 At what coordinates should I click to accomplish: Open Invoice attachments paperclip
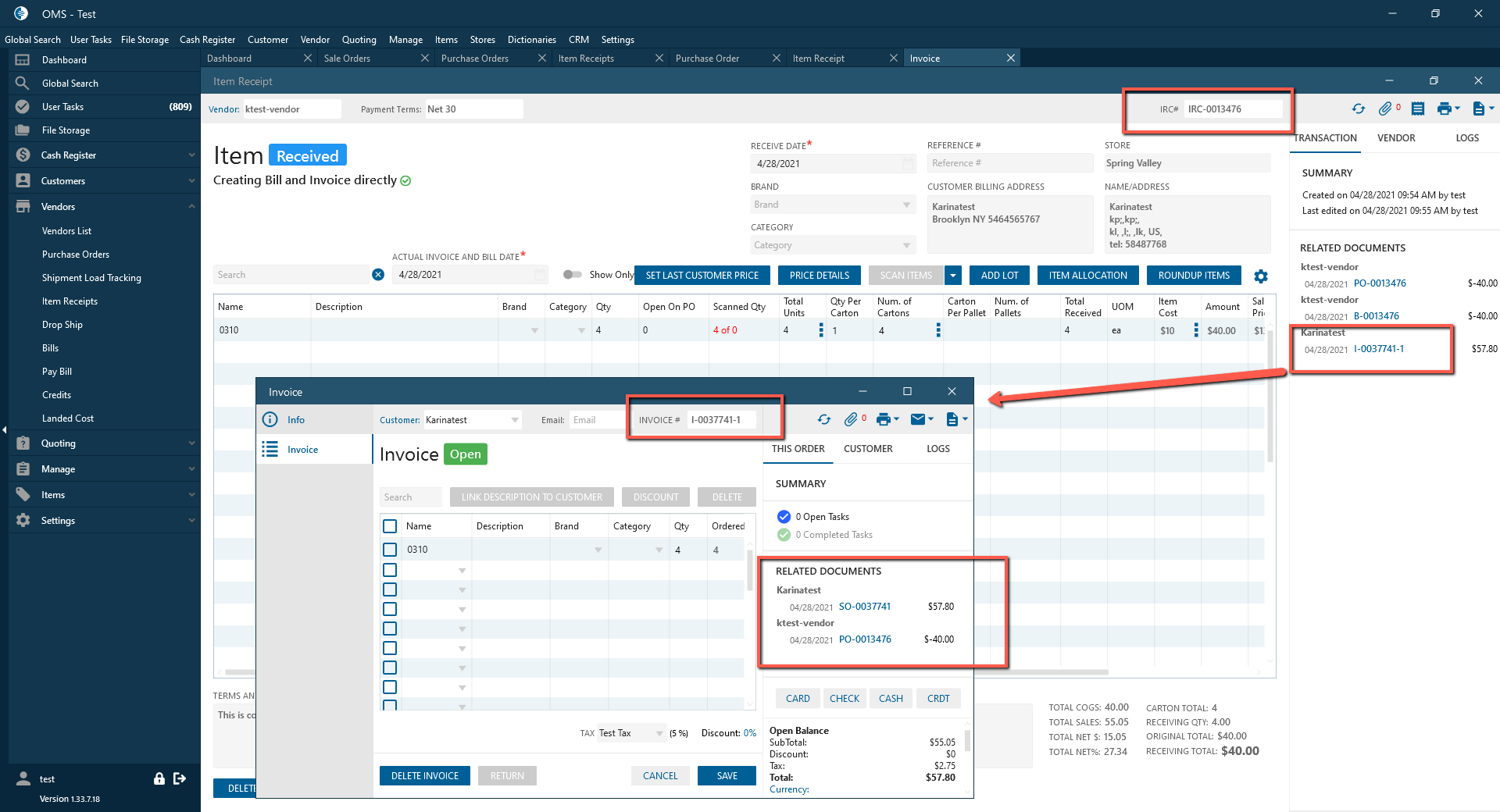[851, 420]
